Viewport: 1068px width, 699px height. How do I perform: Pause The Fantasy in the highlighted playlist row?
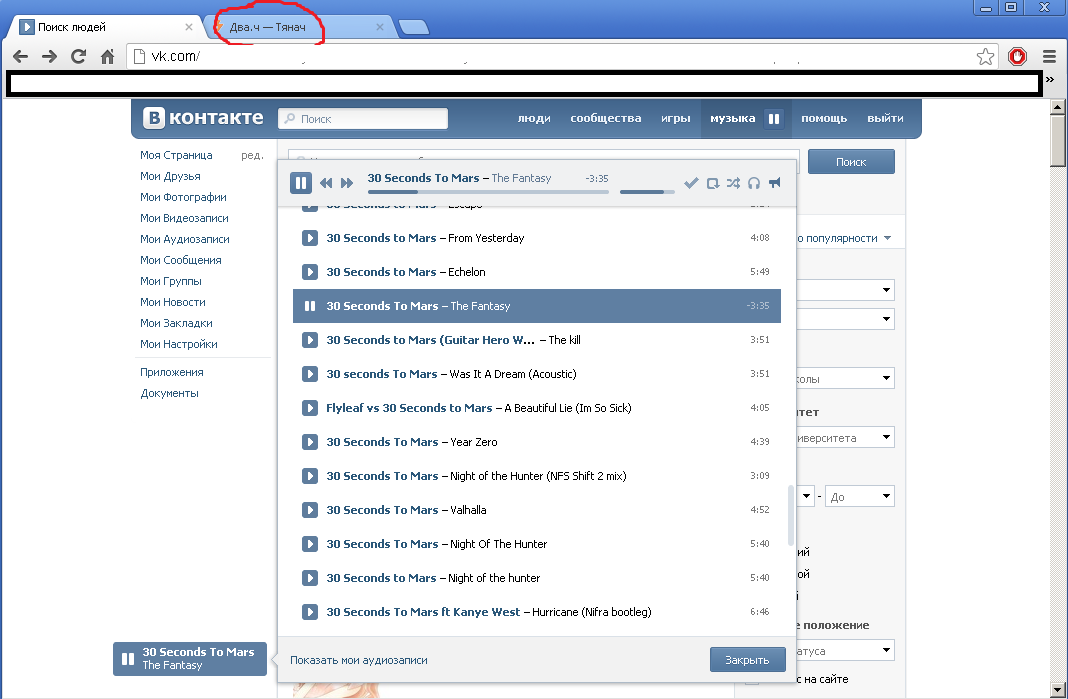(x=310, y=306)
